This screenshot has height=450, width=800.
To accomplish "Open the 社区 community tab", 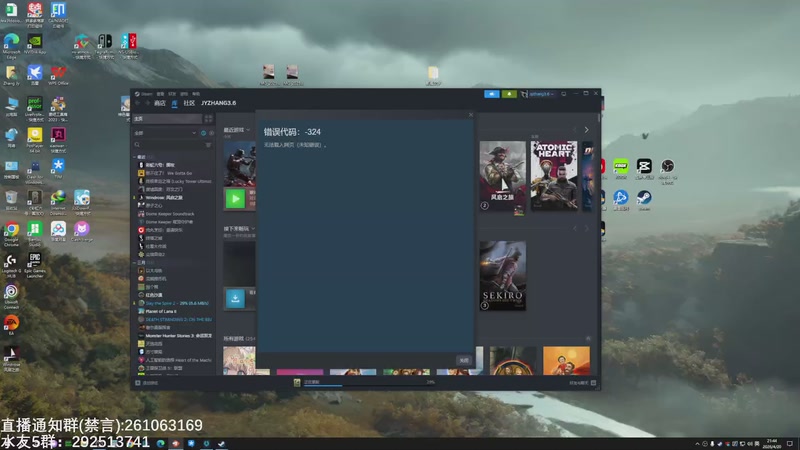I will 189,103.
